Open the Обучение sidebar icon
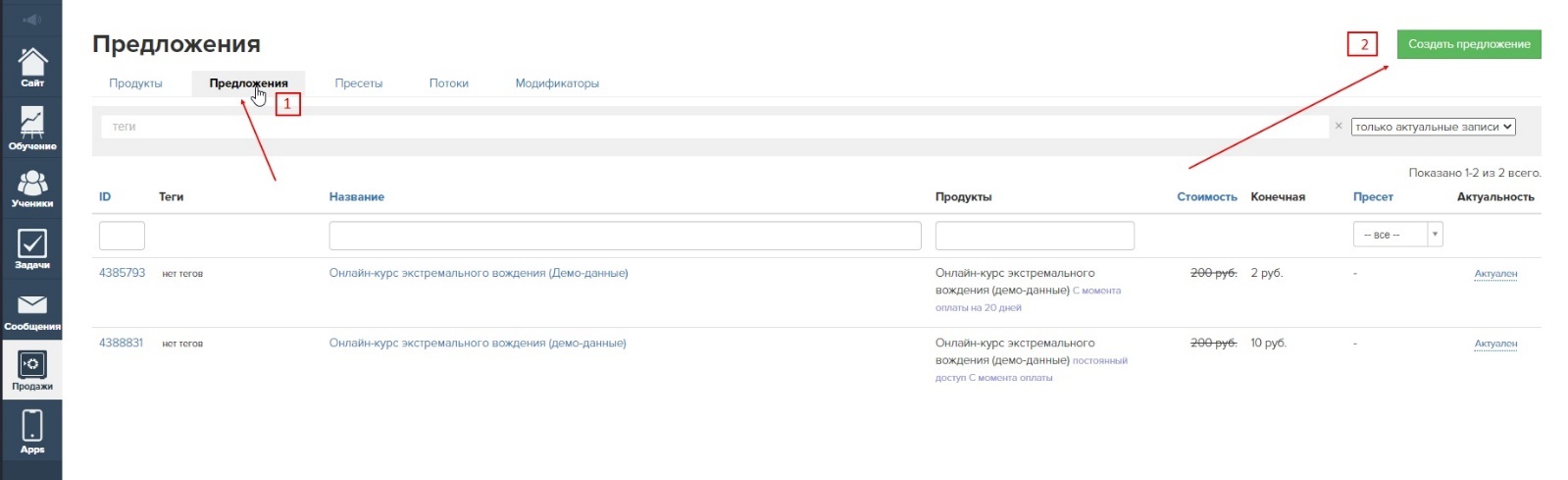 pyautogui.click(x=32, y=129)
